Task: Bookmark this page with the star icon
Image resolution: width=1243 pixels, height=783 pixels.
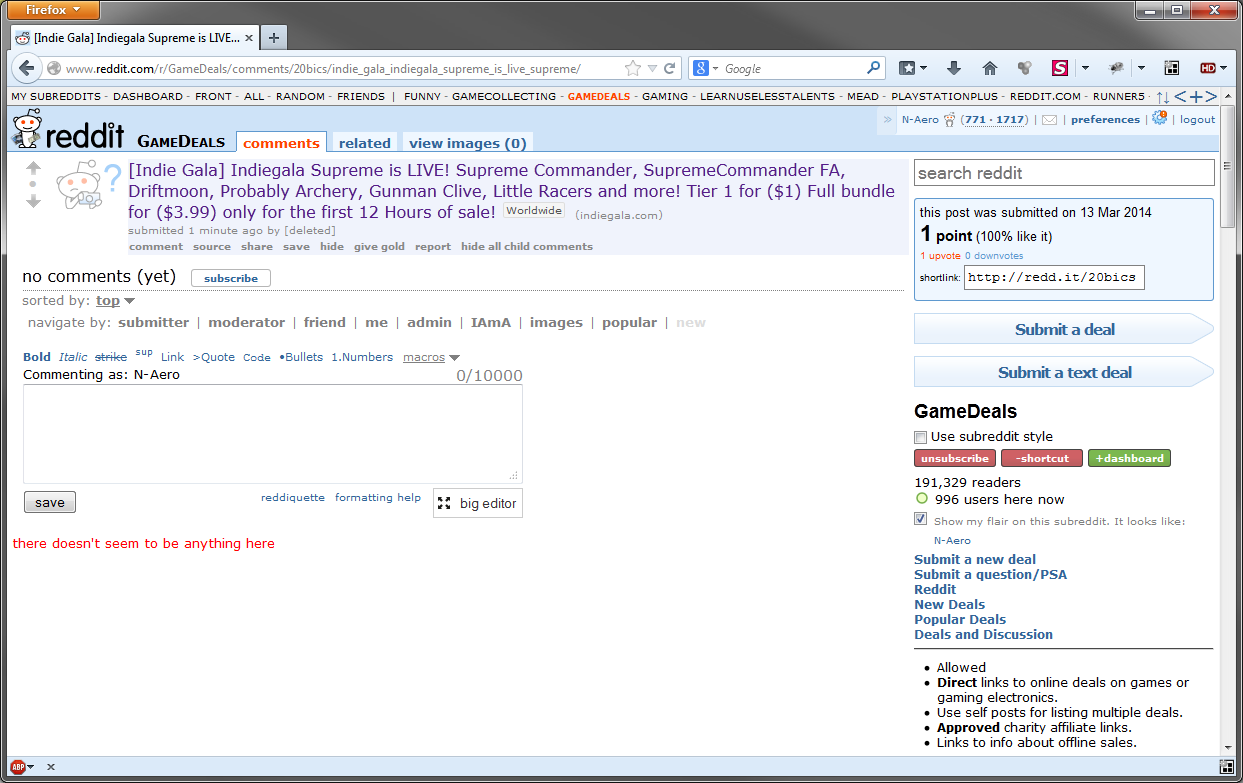Action: [x=632, y=68]
